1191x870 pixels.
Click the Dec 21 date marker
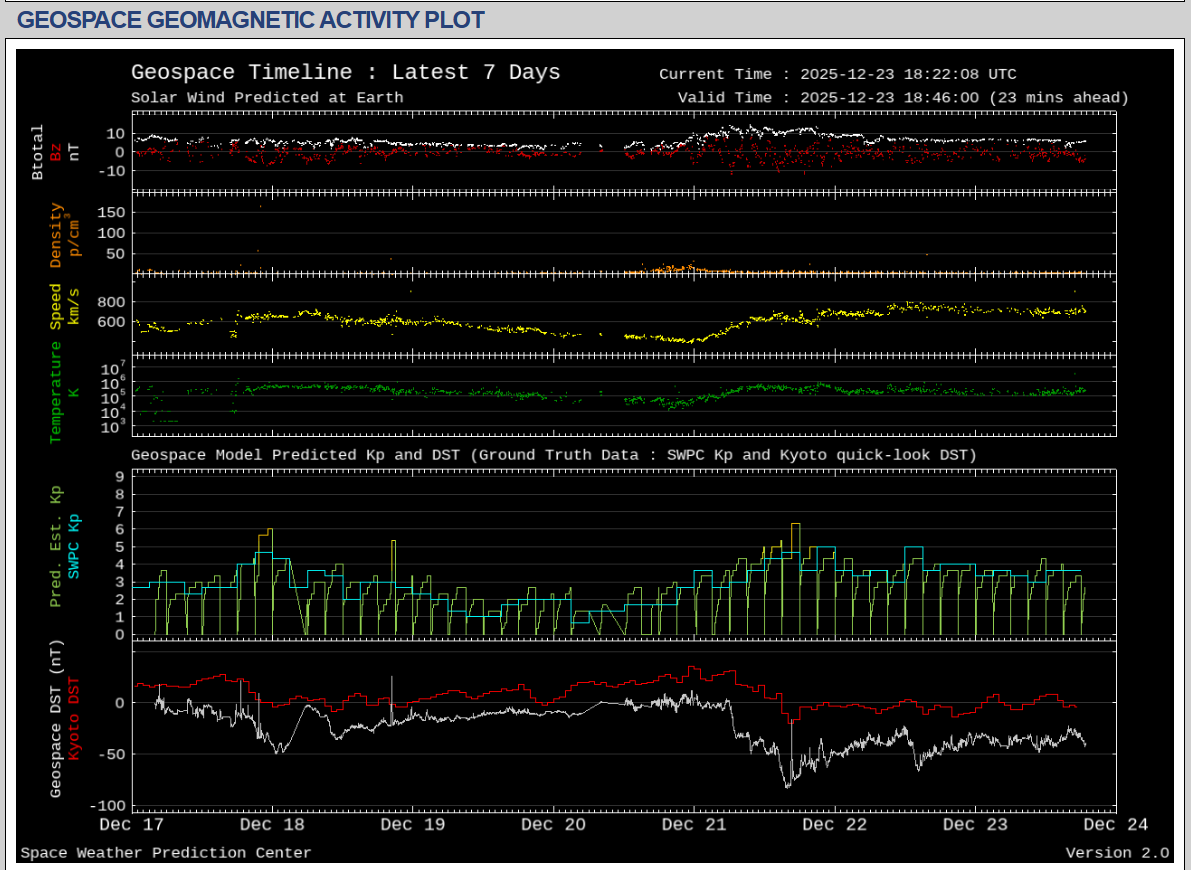[694, 825]
